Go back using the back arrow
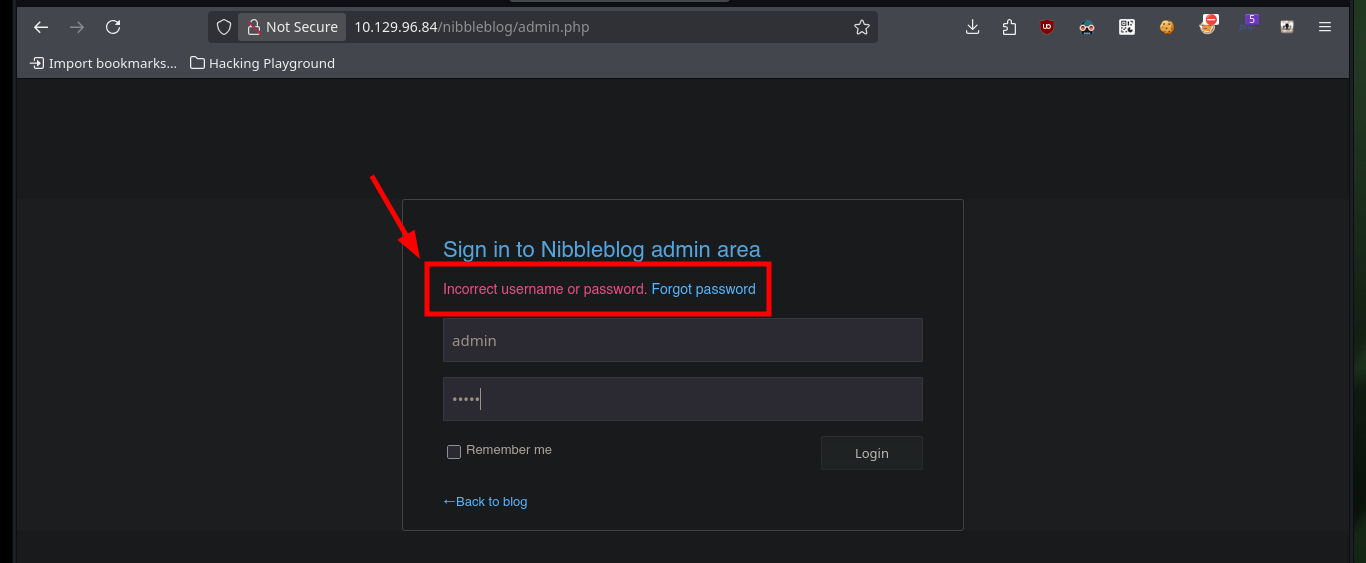Viewport: 1366px width, 563px height. [x=41, y=27]
